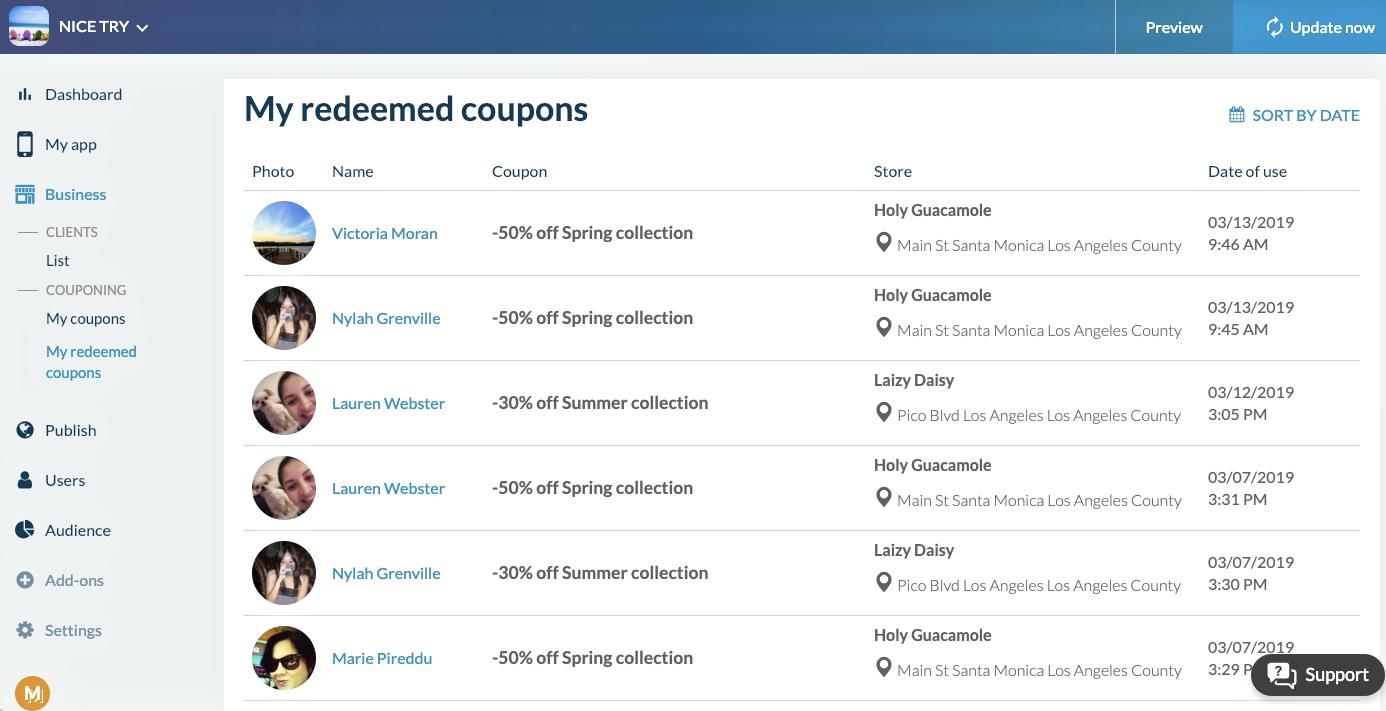This screenshot has width=1386, height=711.
Task: Click the Preview button
Action: click(x=1174, y=27)
